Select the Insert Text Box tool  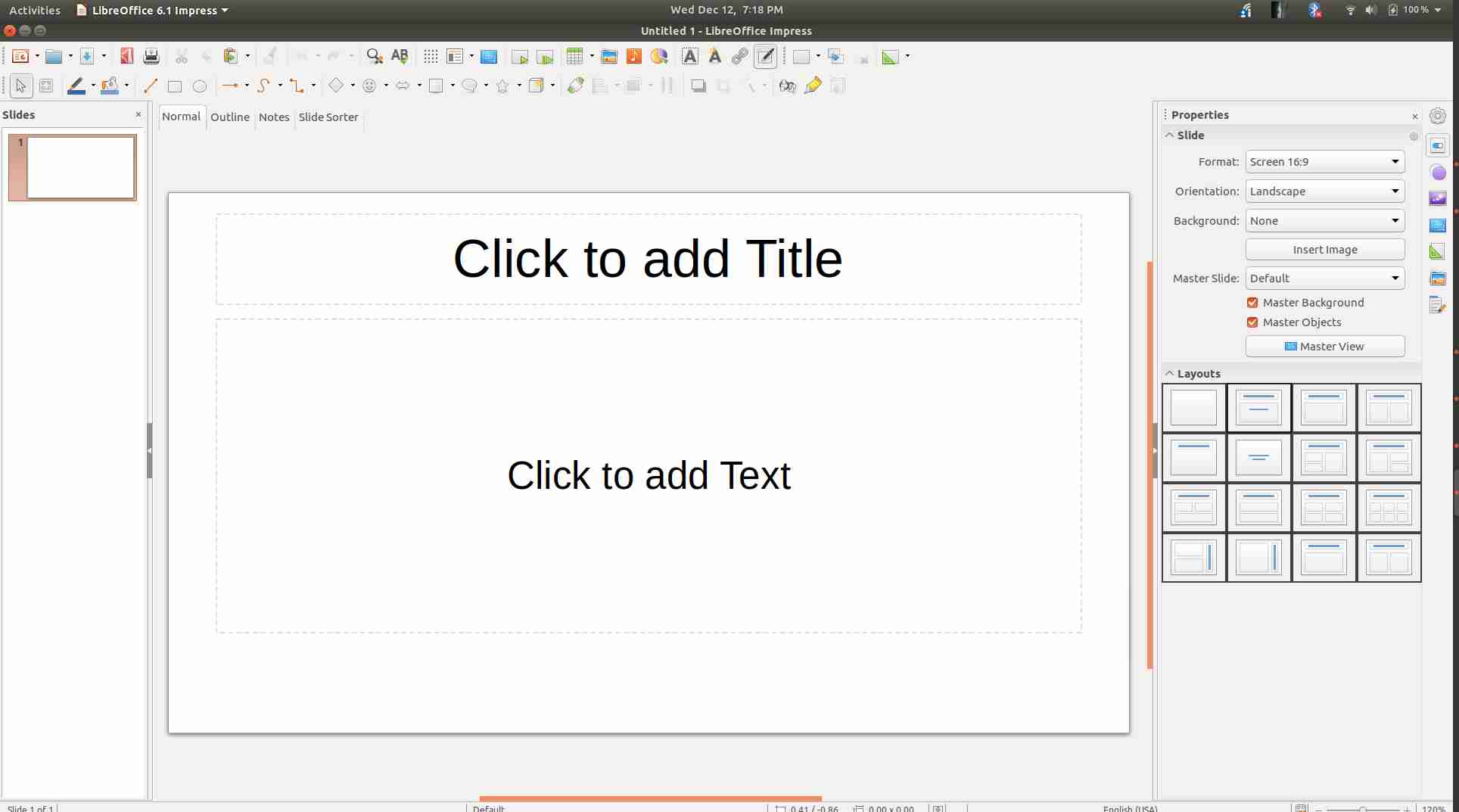pos(690,57)
